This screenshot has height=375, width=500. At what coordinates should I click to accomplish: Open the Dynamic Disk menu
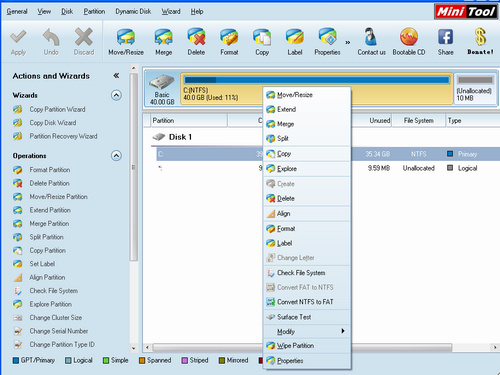click(x=133, y=11)
